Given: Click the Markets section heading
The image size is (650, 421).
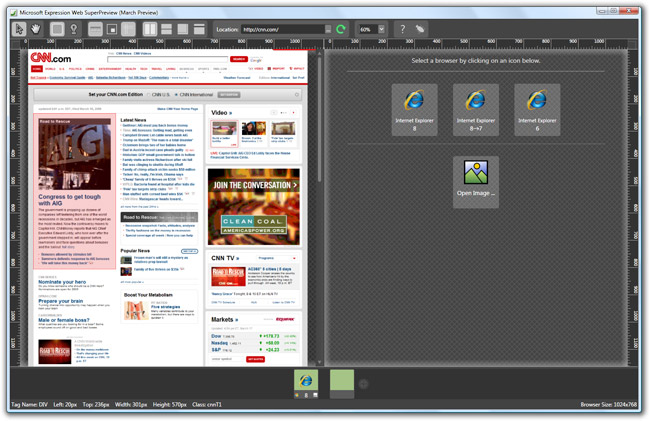Looking at the screenshot, I should [224, 319].
